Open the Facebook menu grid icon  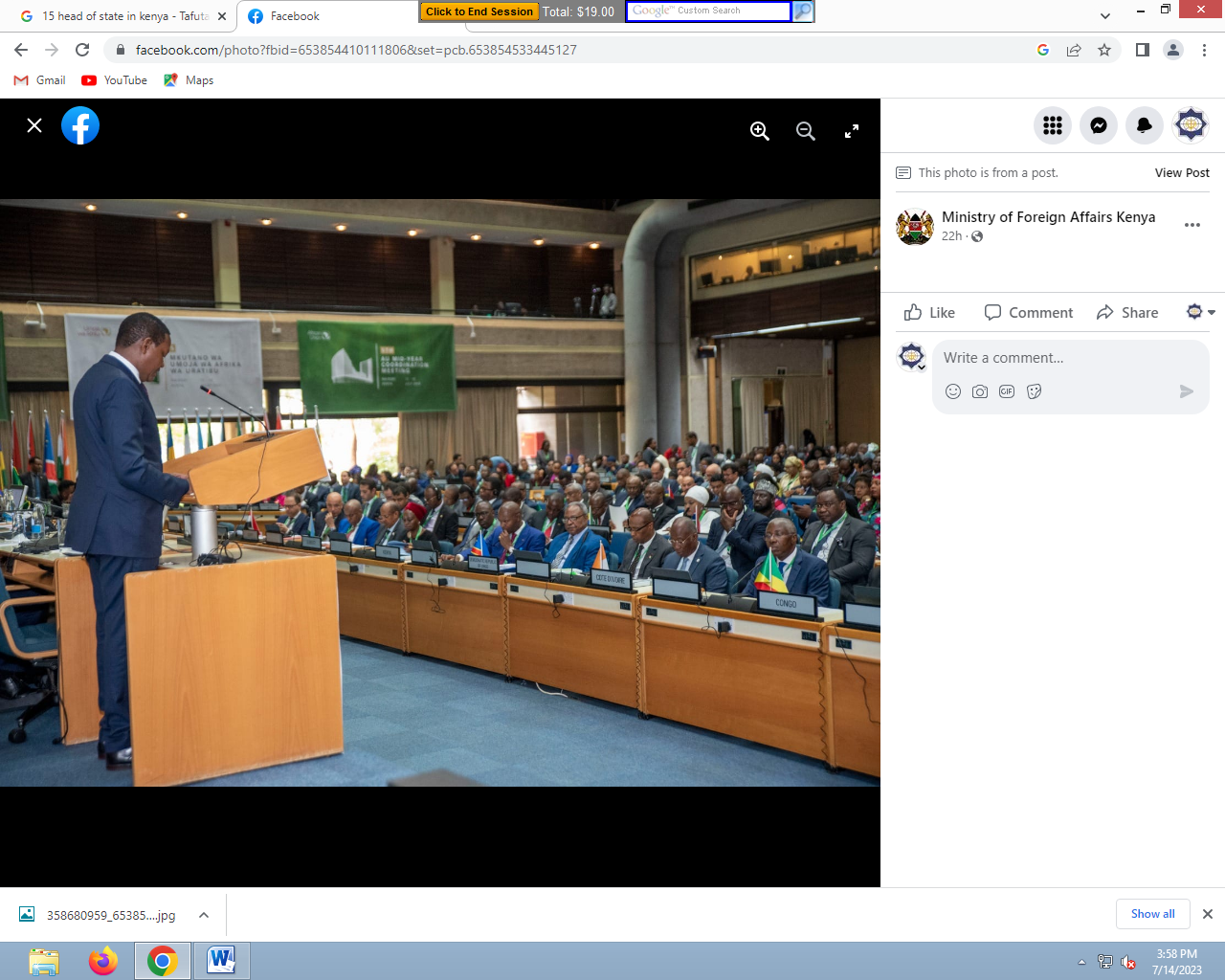tap(1053, 125)
